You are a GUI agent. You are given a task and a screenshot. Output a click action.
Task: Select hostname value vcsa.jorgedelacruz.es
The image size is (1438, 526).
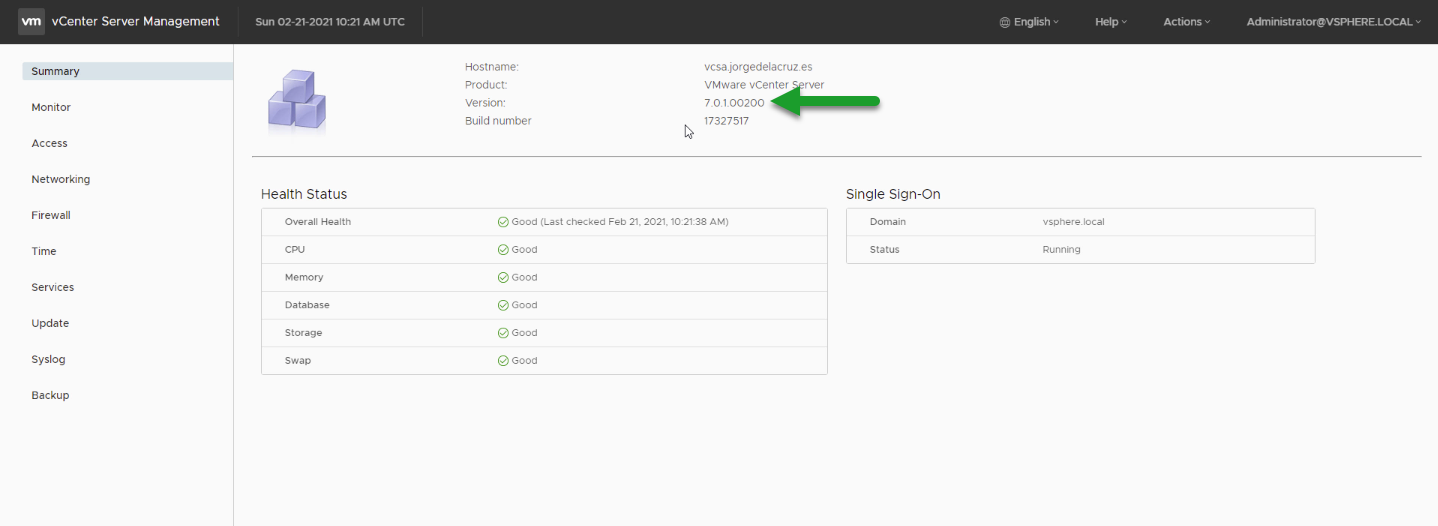point(758,67)
